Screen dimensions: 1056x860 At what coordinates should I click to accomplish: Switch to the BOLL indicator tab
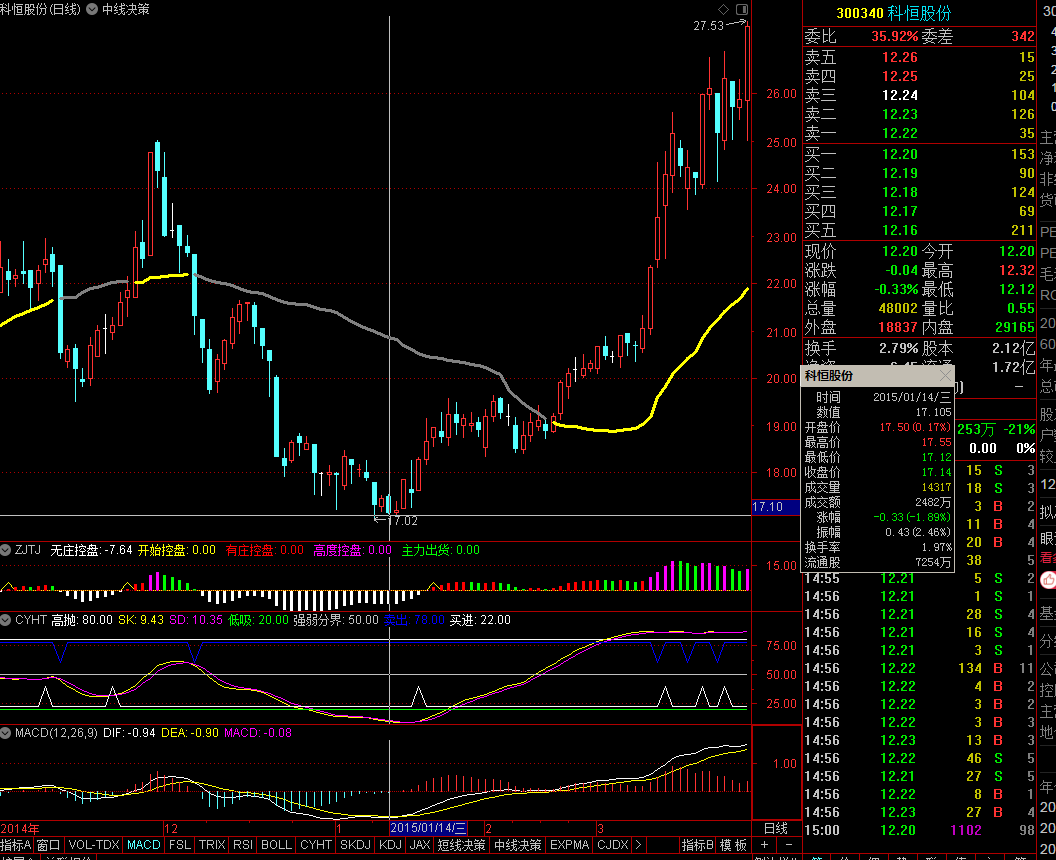tap(276, 845)
